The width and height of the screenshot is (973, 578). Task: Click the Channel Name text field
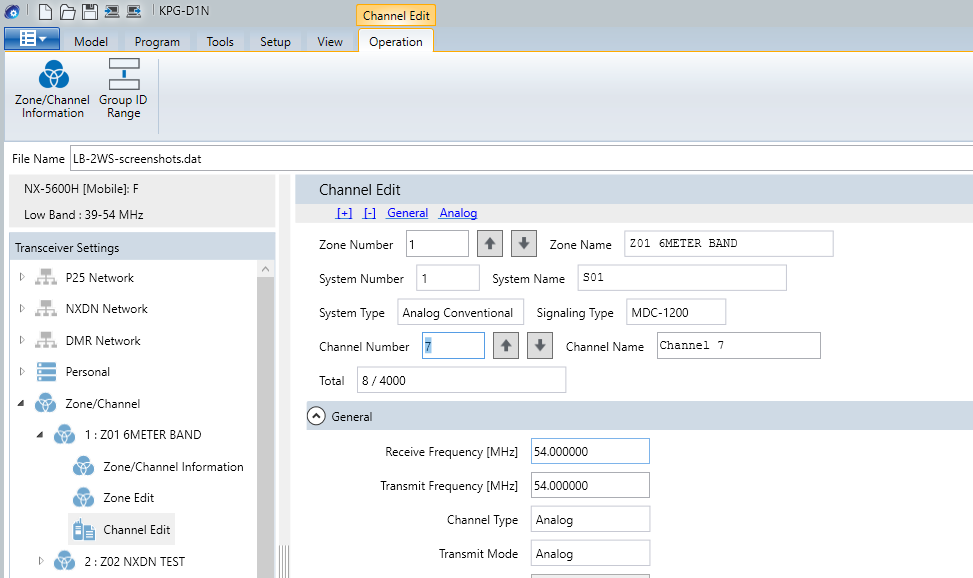(738, 346)
